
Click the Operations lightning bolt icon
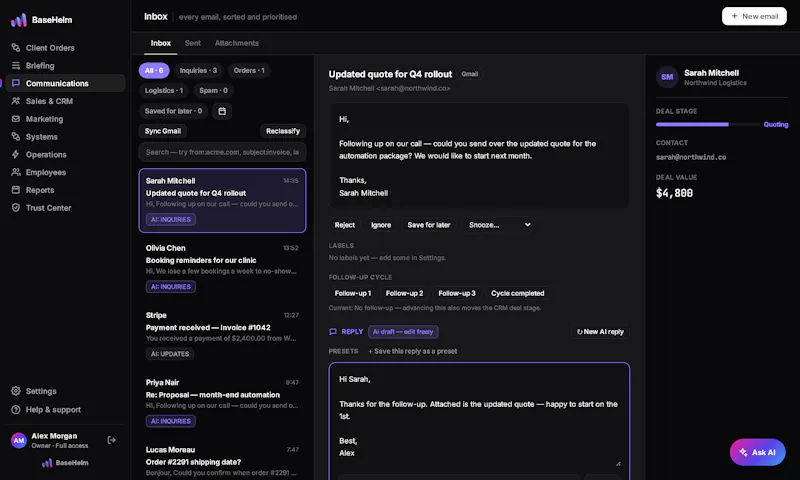tap(16, 154)
